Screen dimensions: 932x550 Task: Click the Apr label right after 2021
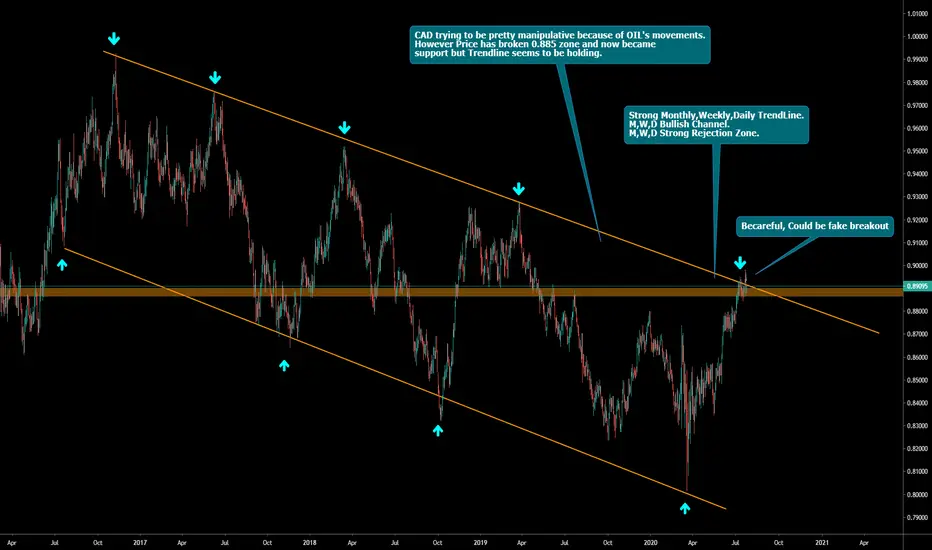864,542
